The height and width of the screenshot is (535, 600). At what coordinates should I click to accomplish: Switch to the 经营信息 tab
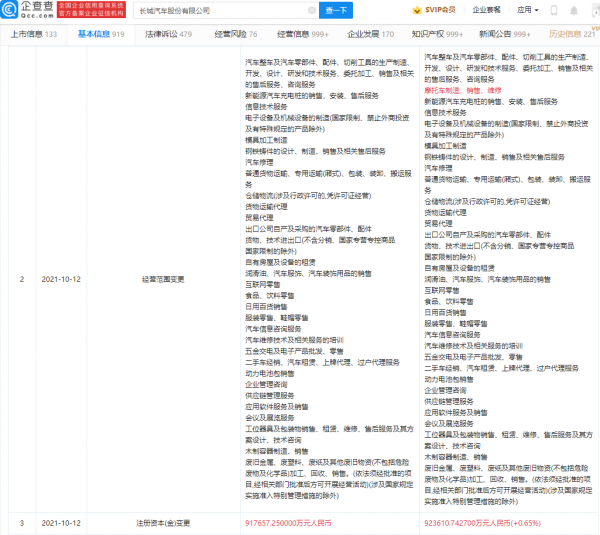[303, 34]
